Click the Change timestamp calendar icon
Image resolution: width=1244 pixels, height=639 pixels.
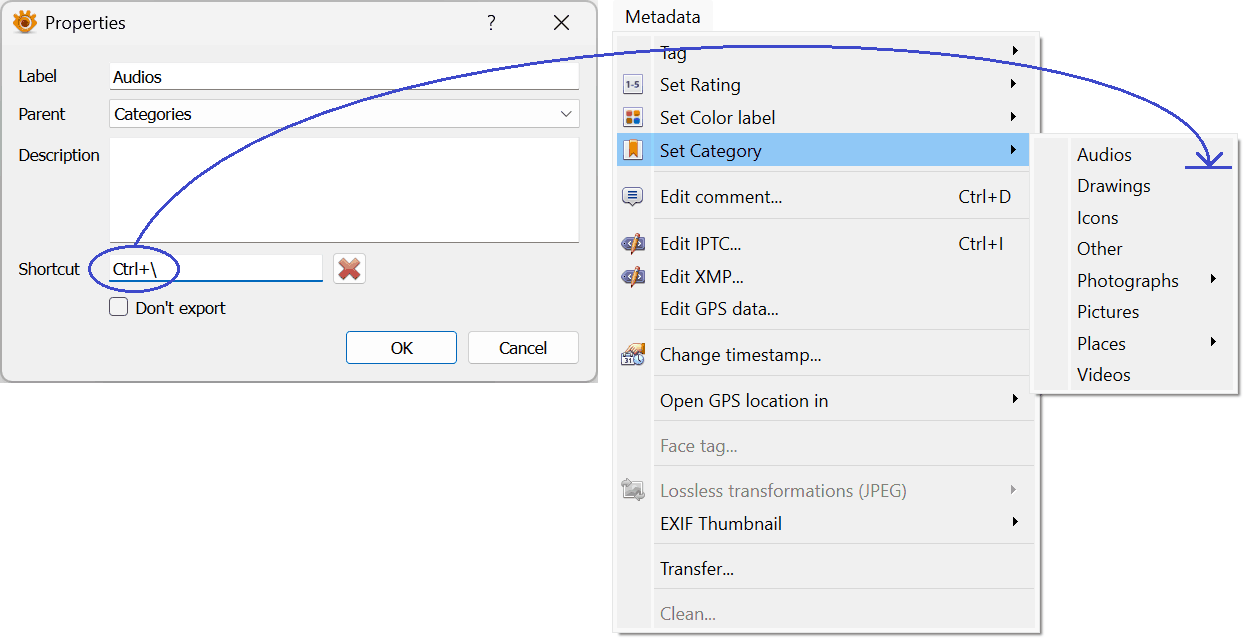click(632, 355)
